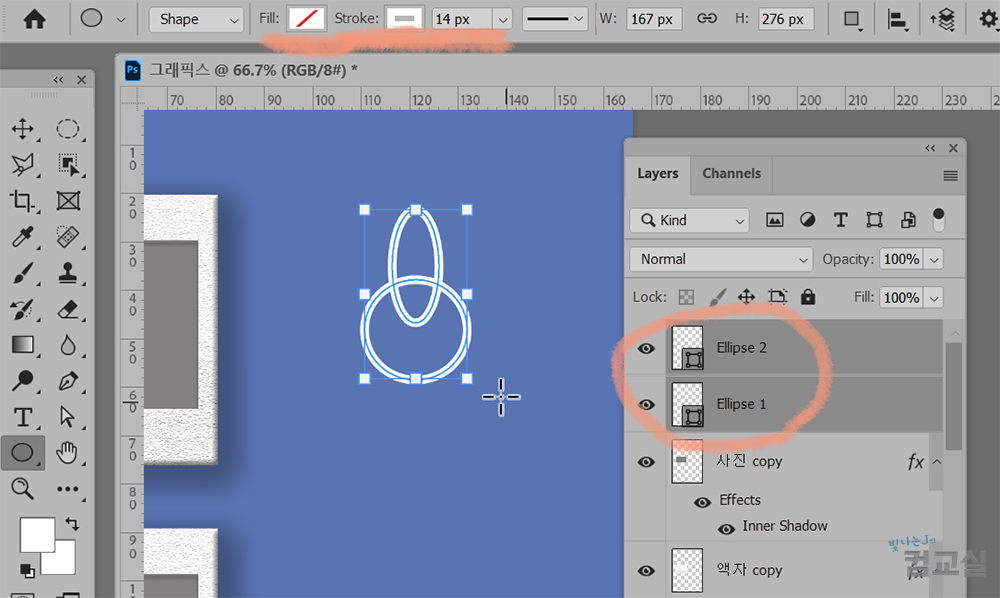Viewport: 1000px width, 598px height.
Task: Hide the Inner Shadow effect
Action: 726,529
